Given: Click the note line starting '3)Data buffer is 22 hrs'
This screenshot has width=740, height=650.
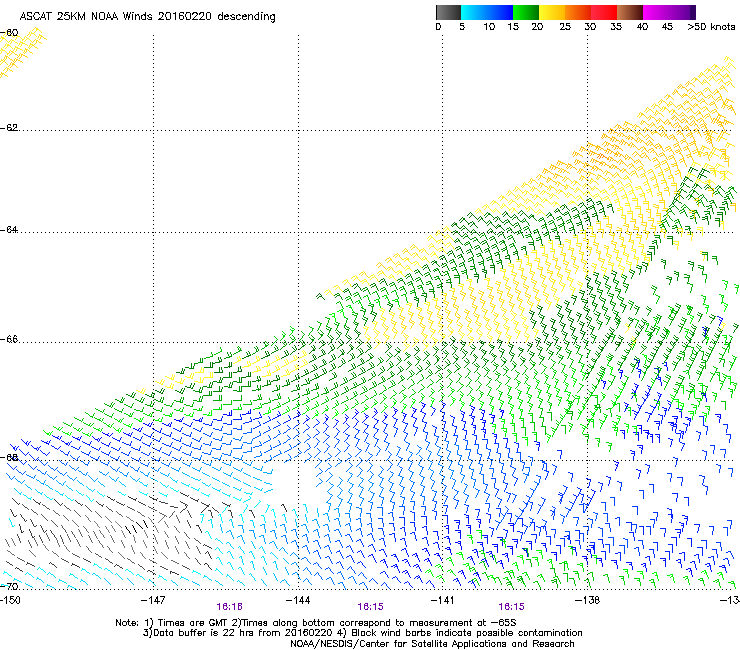Looking at the screenshot, I should point(362,633).
